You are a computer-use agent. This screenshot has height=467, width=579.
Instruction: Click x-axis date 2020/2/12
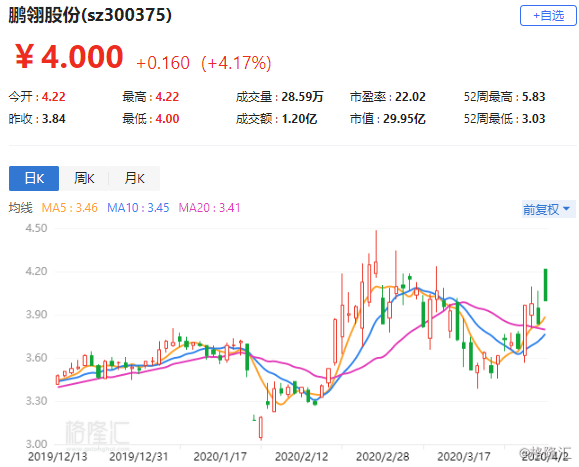301,457
